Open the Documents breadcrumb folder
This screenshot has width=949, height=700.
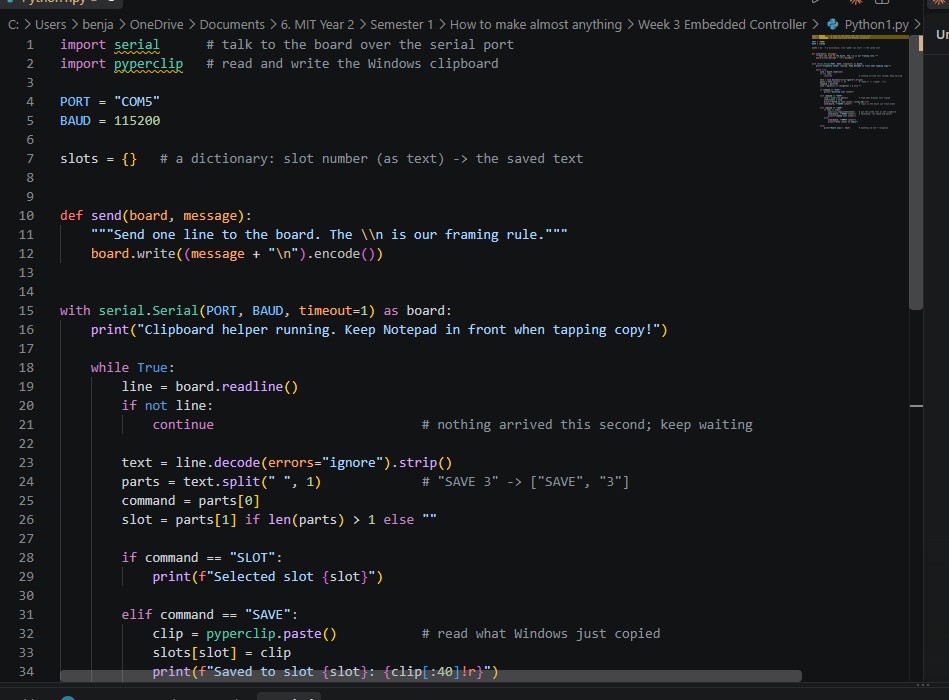coord(232,24)
